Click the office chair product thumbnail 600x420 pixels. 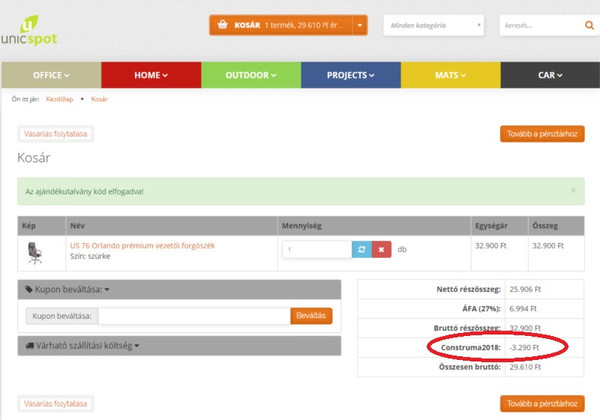[x=37, y=251]
